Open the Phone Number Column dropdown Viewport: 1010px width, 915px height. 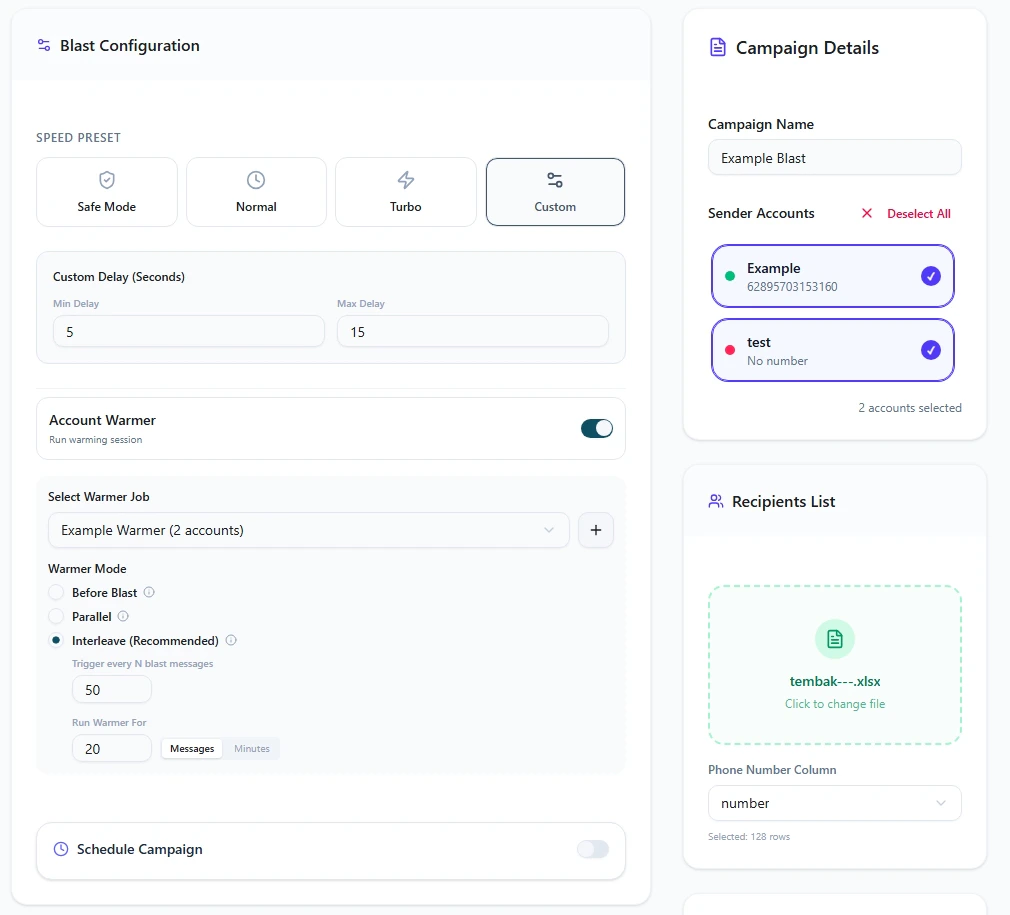click(834, 803)
